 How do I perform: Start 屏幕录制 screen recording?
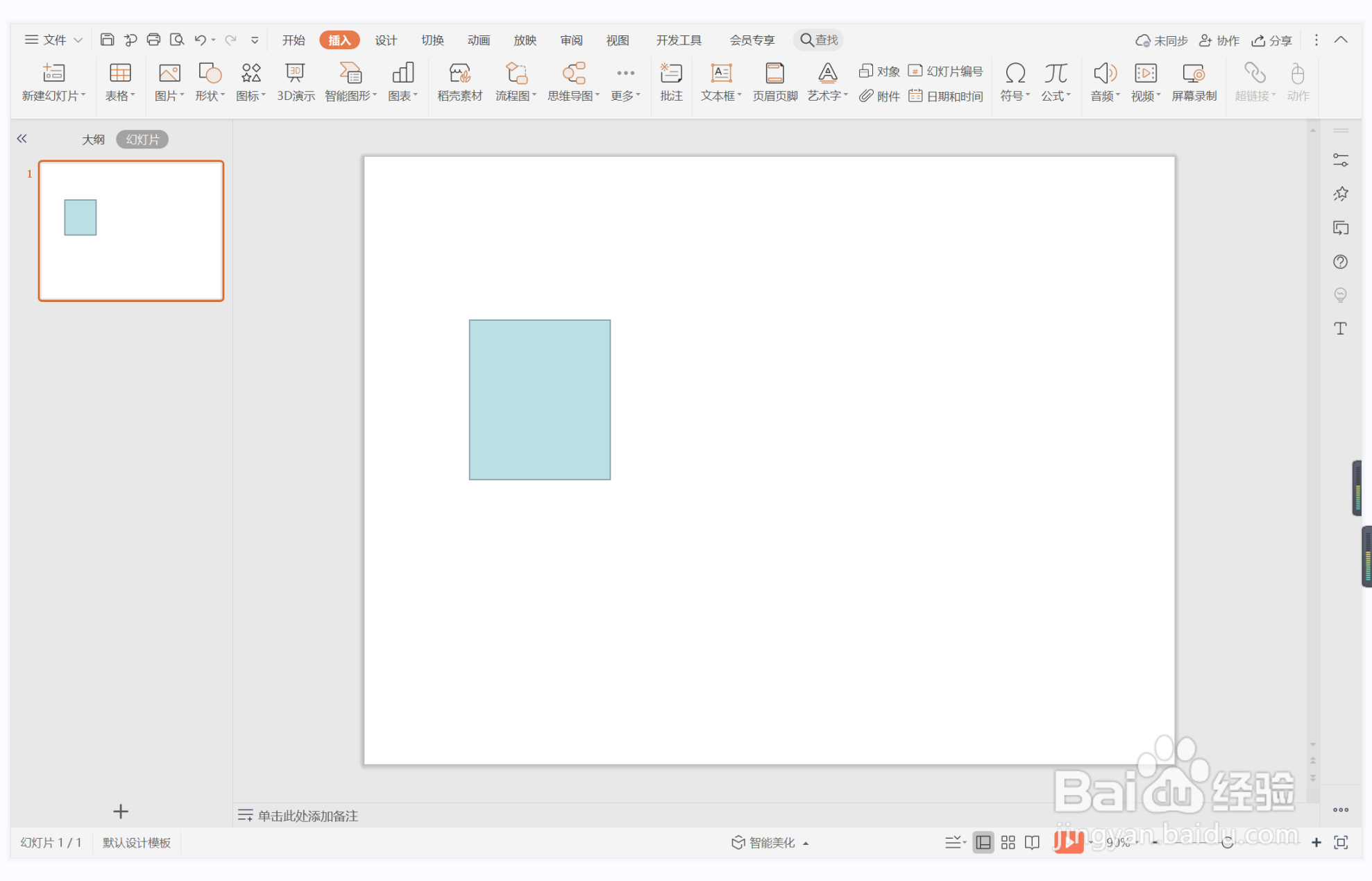coord(1194,82)
